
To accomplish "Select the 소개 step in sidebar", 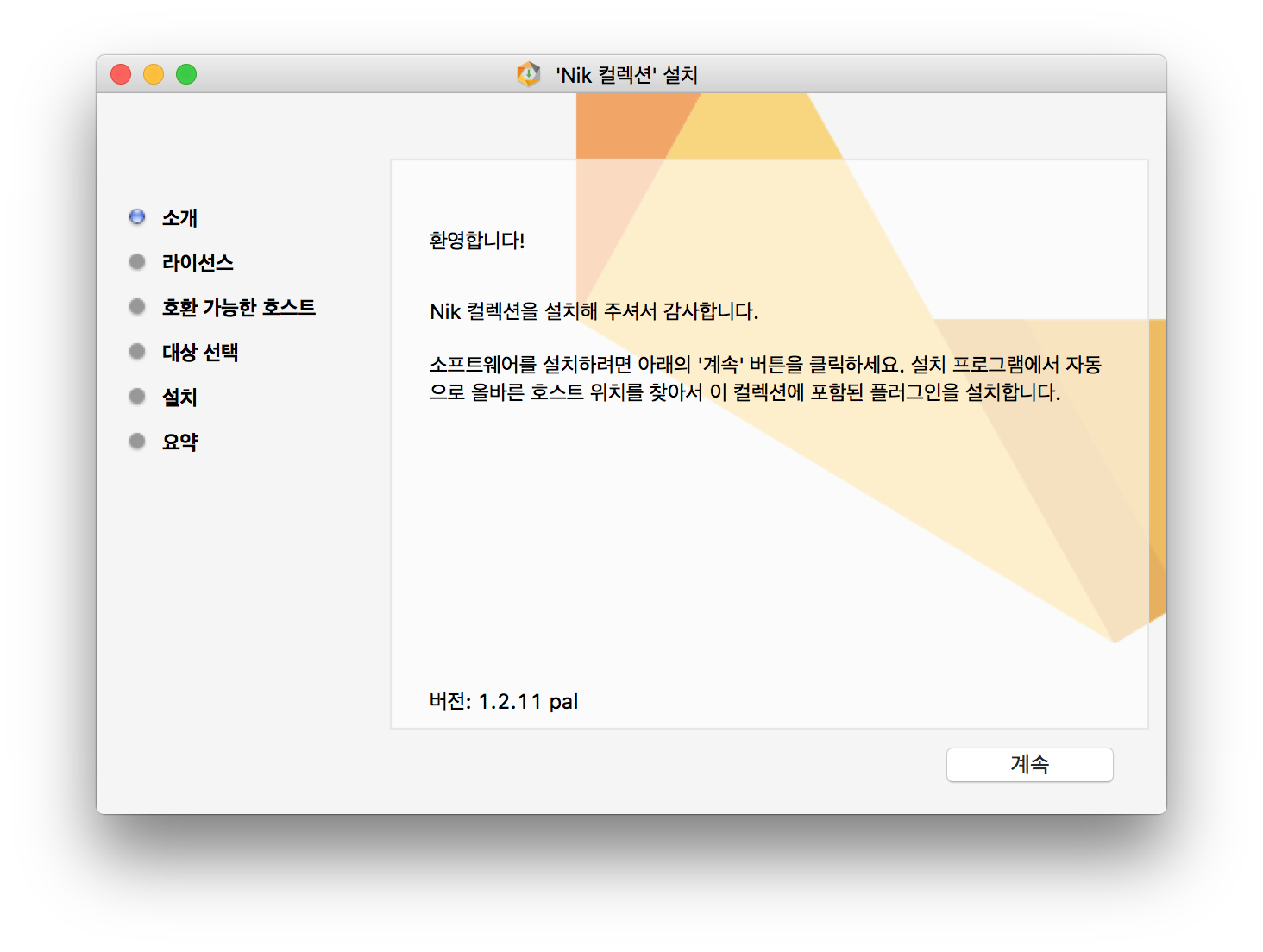I will click(x=179, y=217).
